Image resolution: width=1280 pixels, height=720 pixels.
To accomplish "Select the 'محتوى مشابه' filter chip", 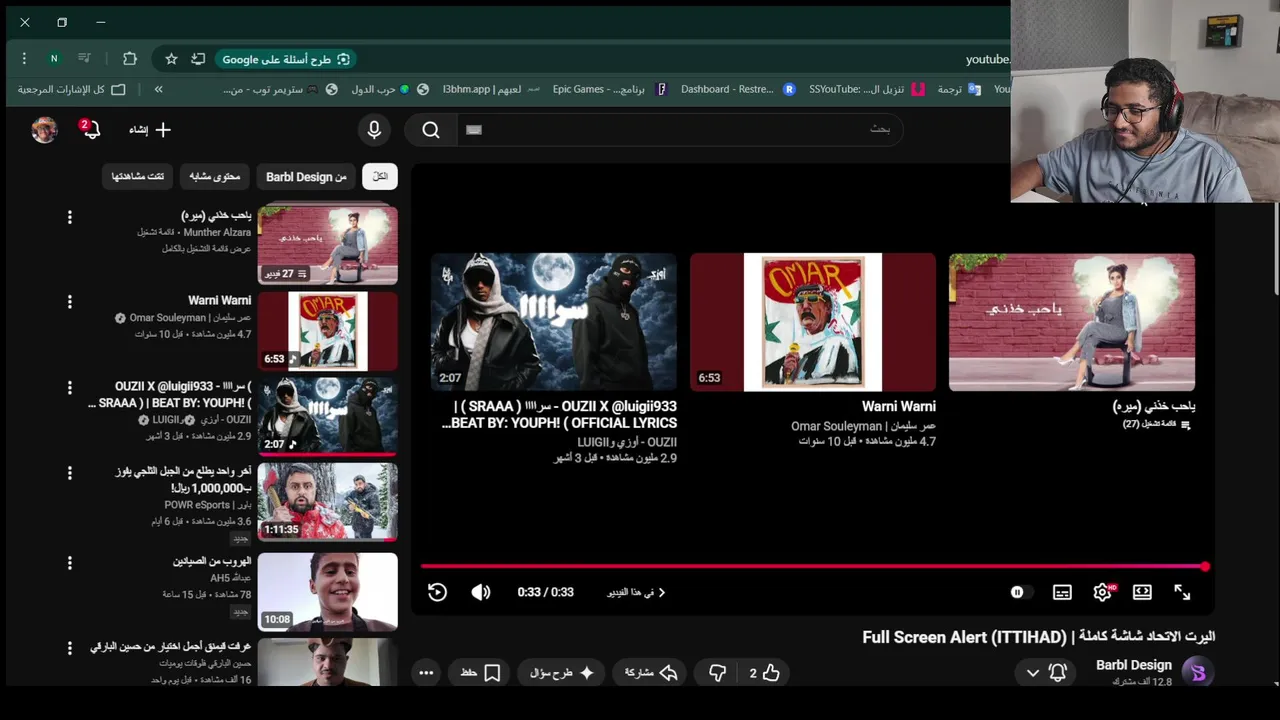I will click(215, 176).
